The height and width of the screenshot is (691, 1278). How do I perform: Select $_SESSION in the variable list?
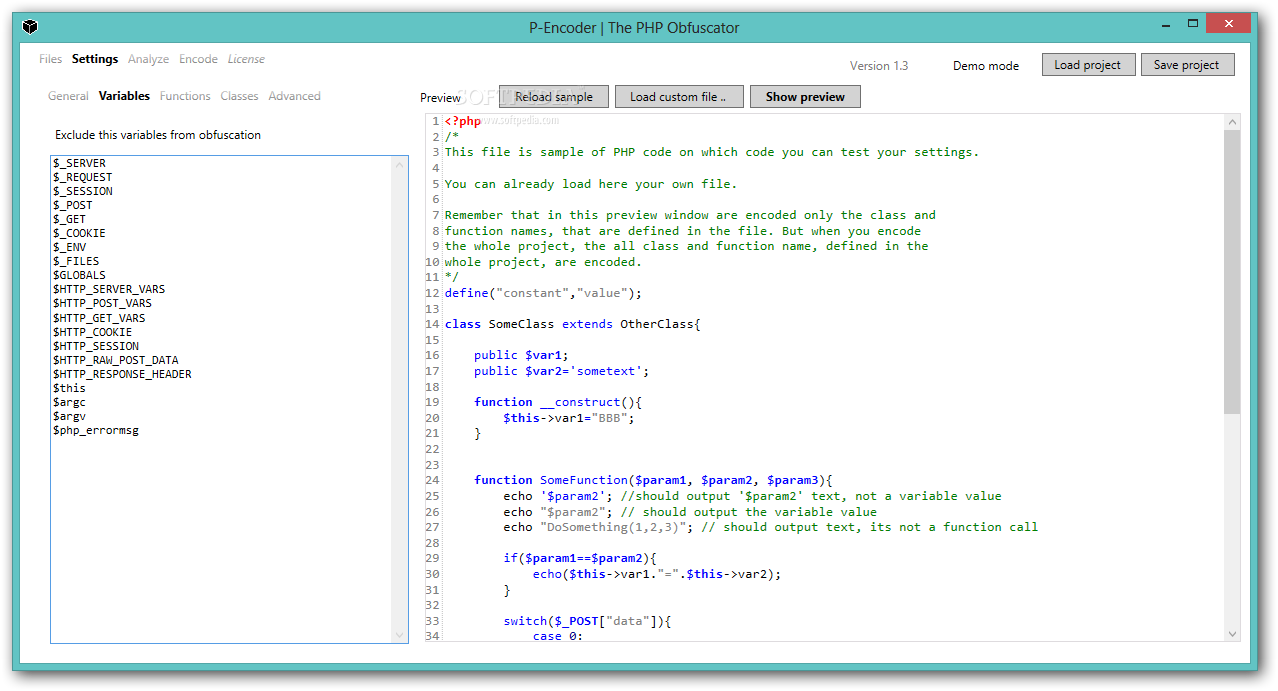[83, 191]
